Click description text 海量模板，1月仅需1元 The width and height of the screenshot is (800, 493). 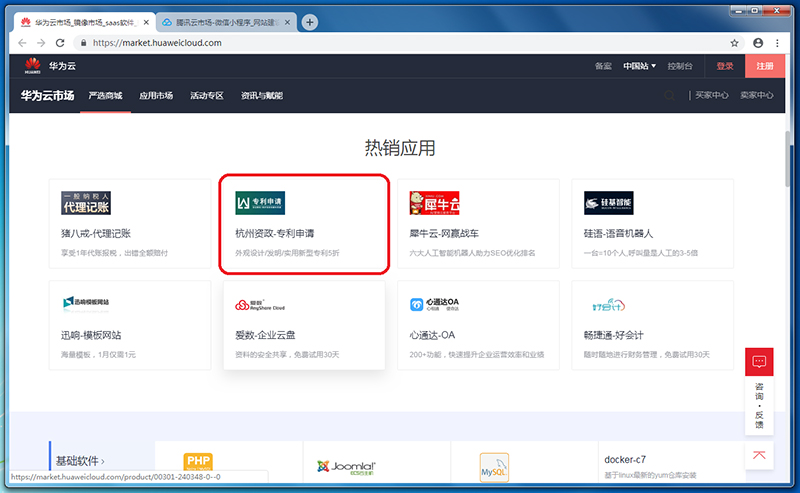[x=98, y=355]
